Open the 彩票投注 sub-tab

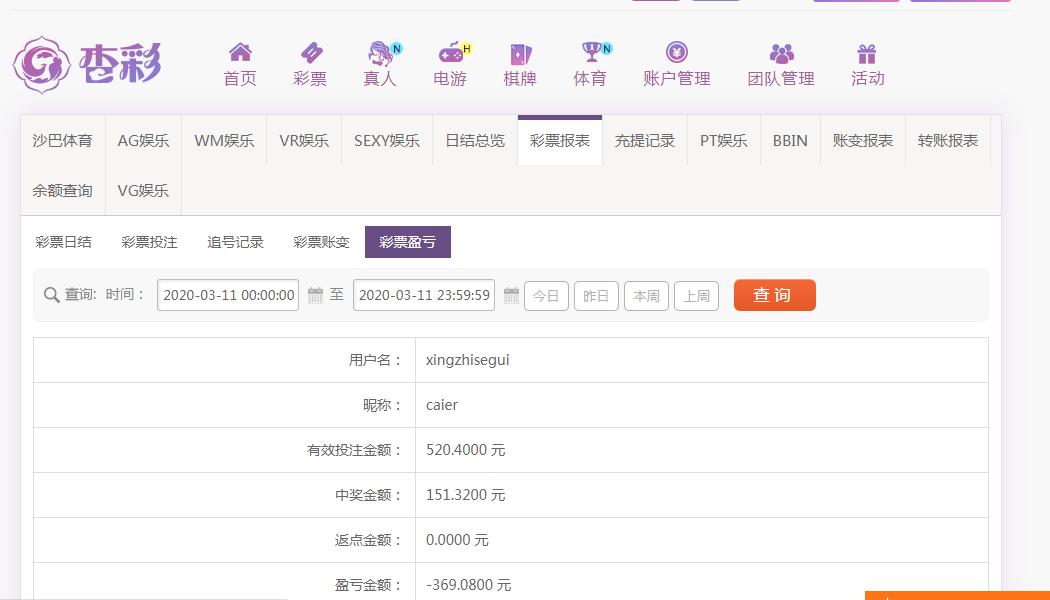coord(149,242)
